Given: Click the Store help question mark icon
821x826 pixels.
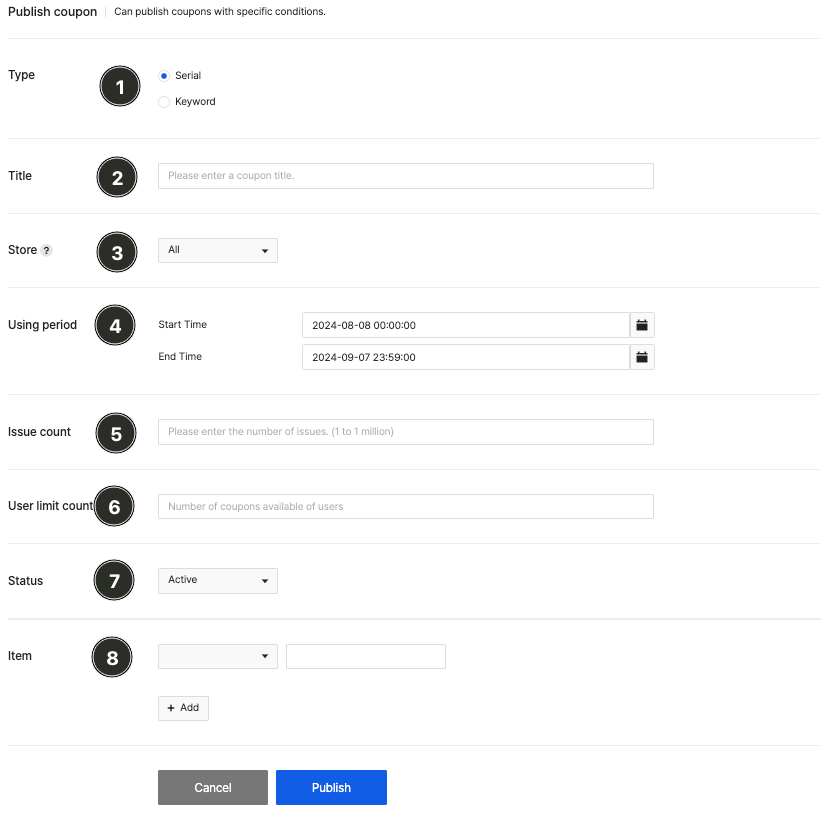Looking at the screenshot, I should tap(46, 251).
